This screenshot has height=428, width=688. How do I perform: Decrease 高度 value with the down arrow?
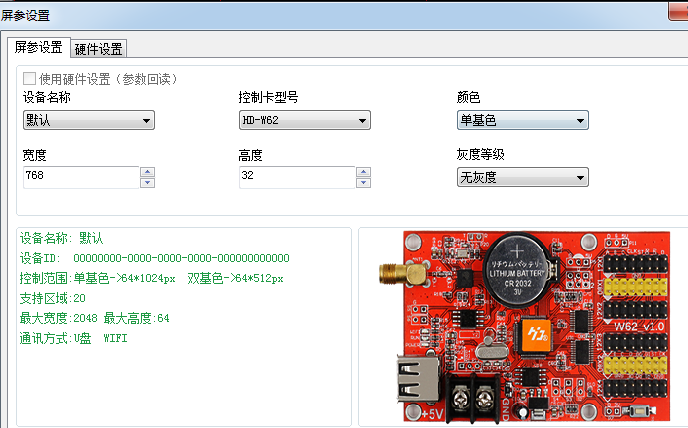(364, 182)
